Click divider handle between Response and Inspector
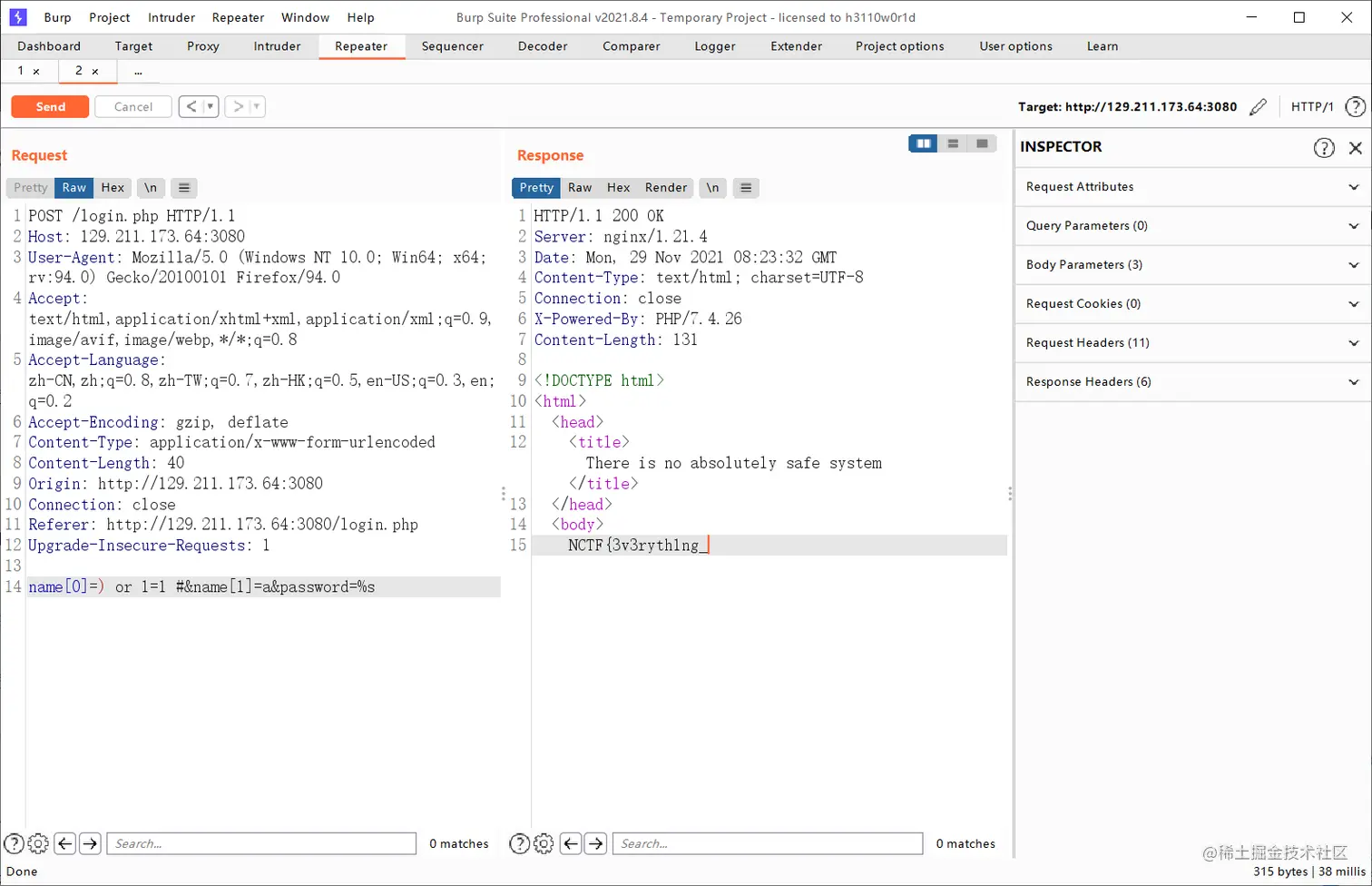The height and width of the screenshot is (886, 1372). click(1010, 494)
